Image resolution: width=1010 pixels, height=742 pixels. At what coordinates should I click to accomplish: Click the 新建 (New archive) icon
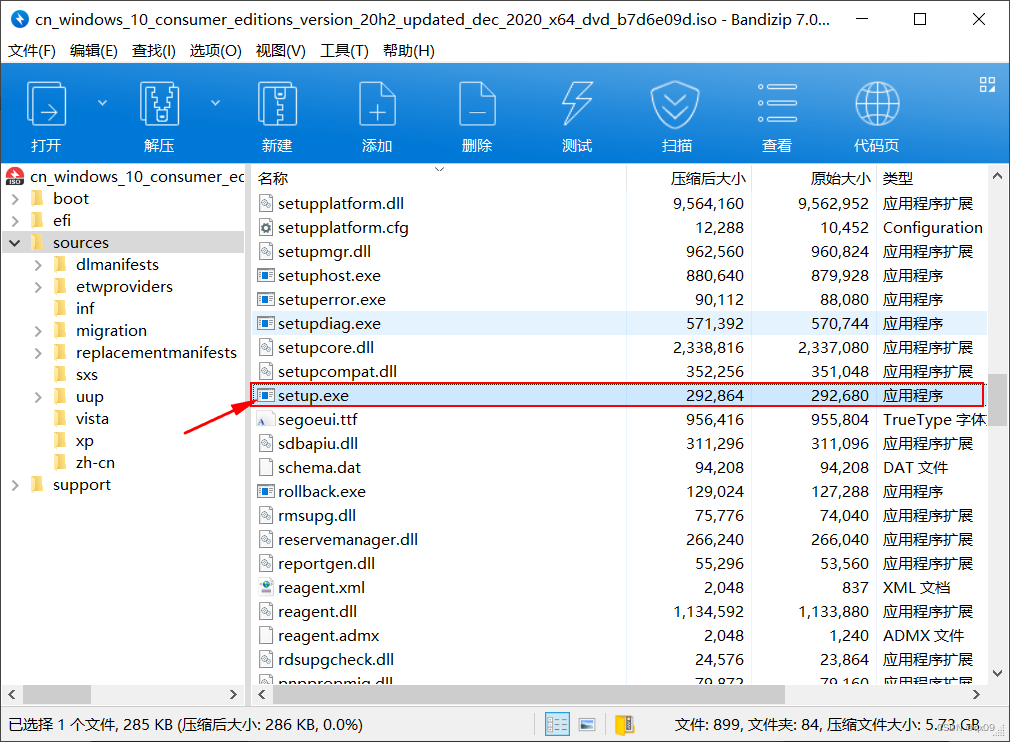coord(277,110)
